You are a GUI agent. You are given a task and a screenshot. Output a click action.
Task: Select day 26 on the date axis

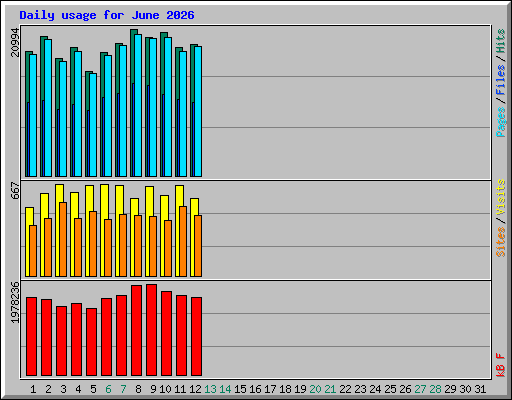(405, 389)
